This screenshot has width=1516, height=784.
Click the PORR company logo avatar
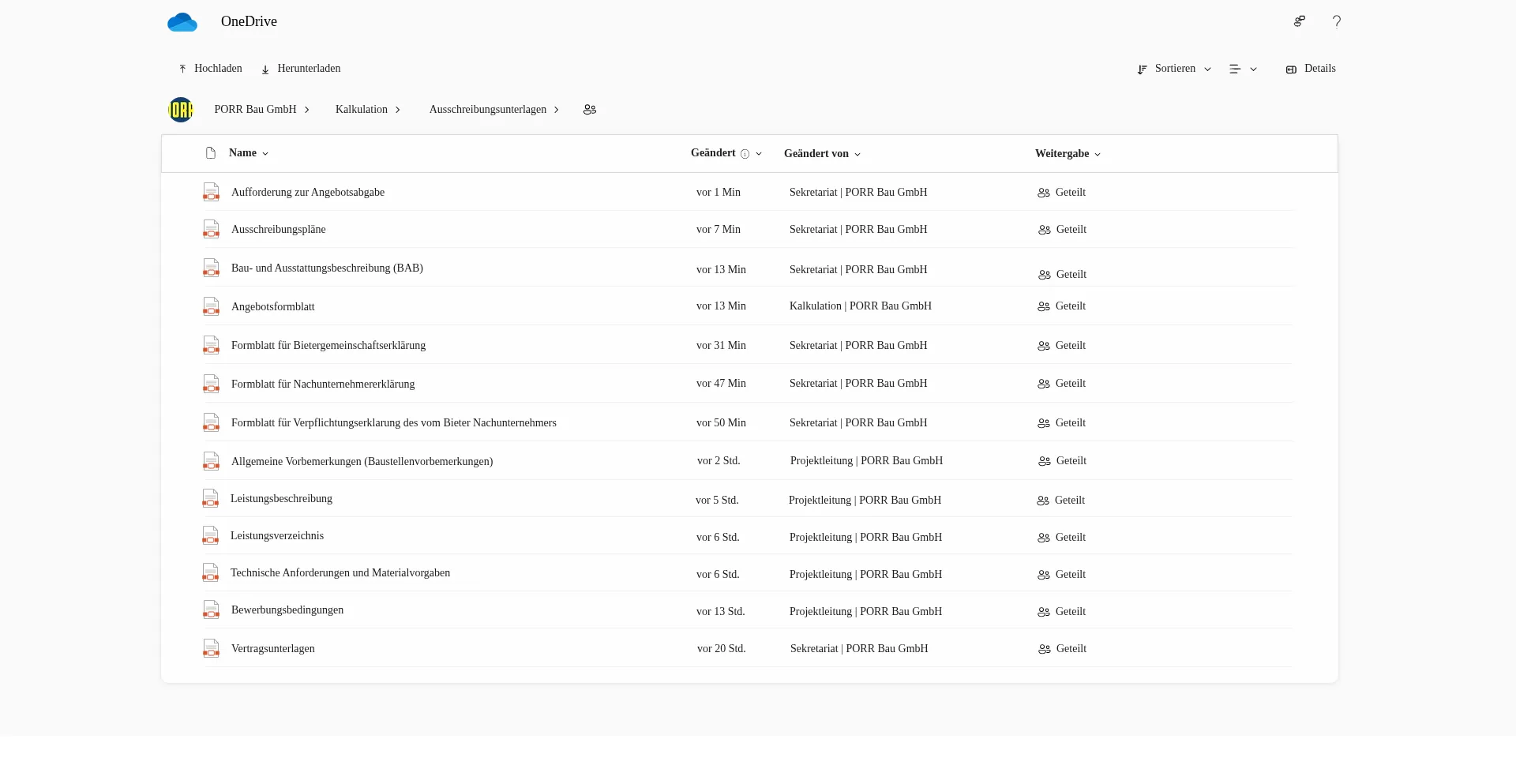click(x=181, y=110)
